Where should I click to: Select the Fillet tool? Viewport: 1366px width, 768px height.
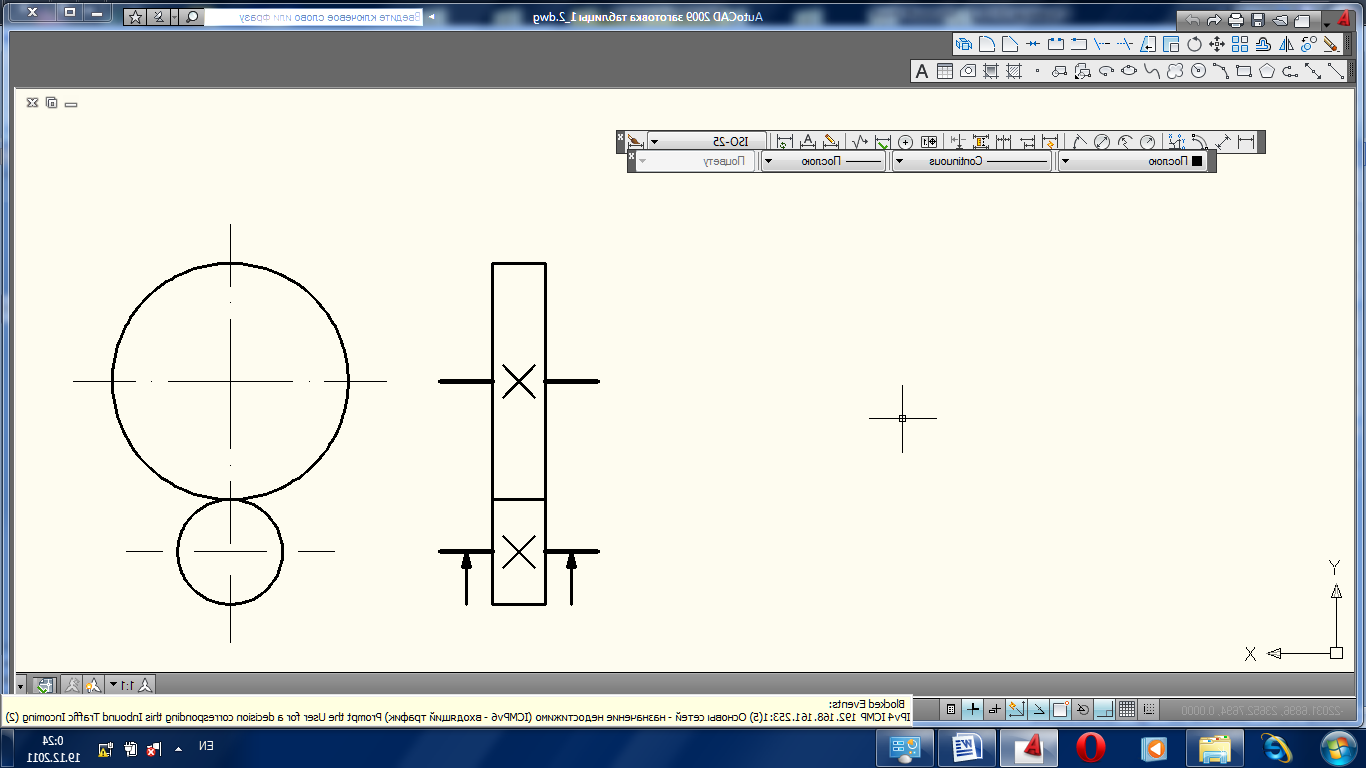click(987, 44)
